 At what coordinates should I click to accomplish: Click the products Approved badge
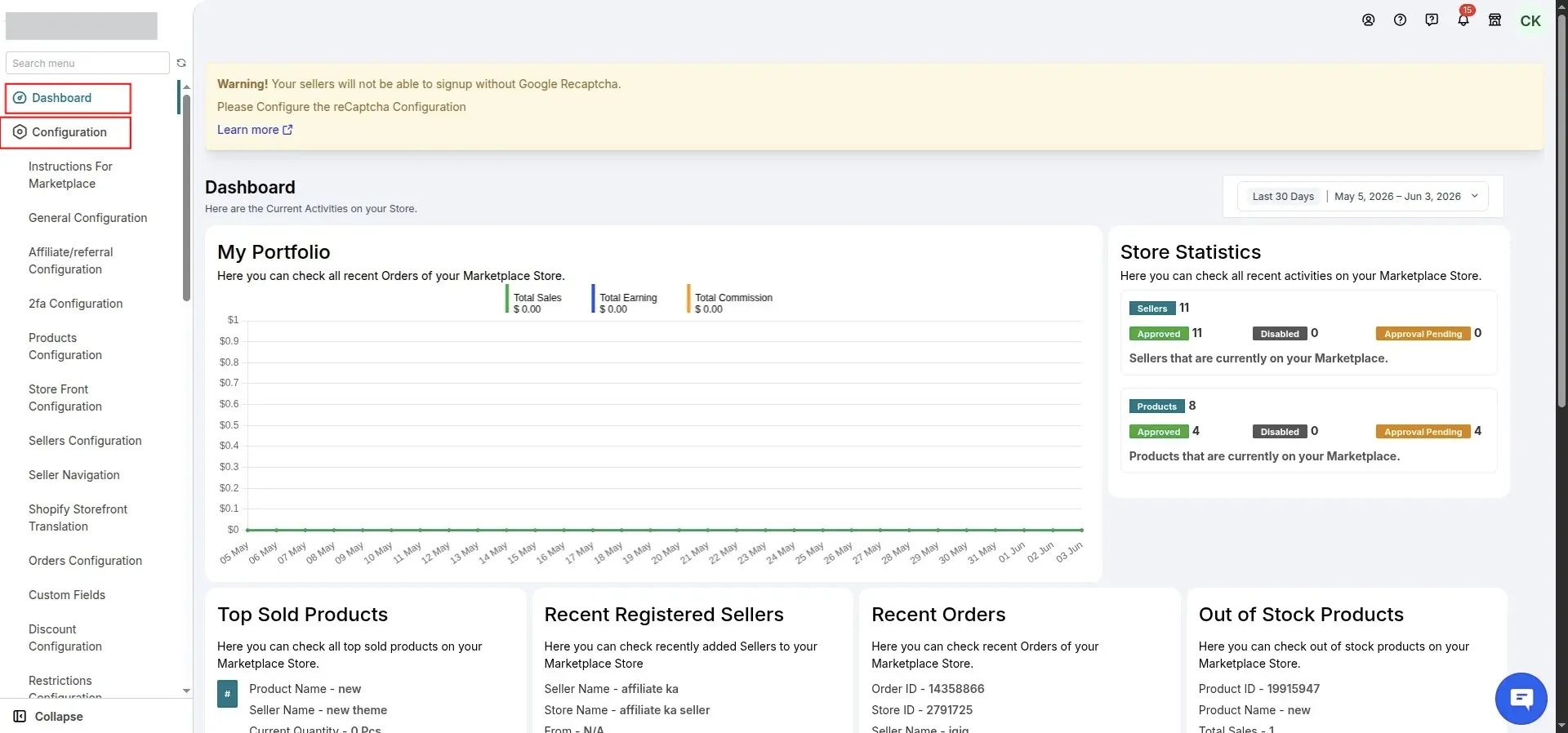[1159, 432]
